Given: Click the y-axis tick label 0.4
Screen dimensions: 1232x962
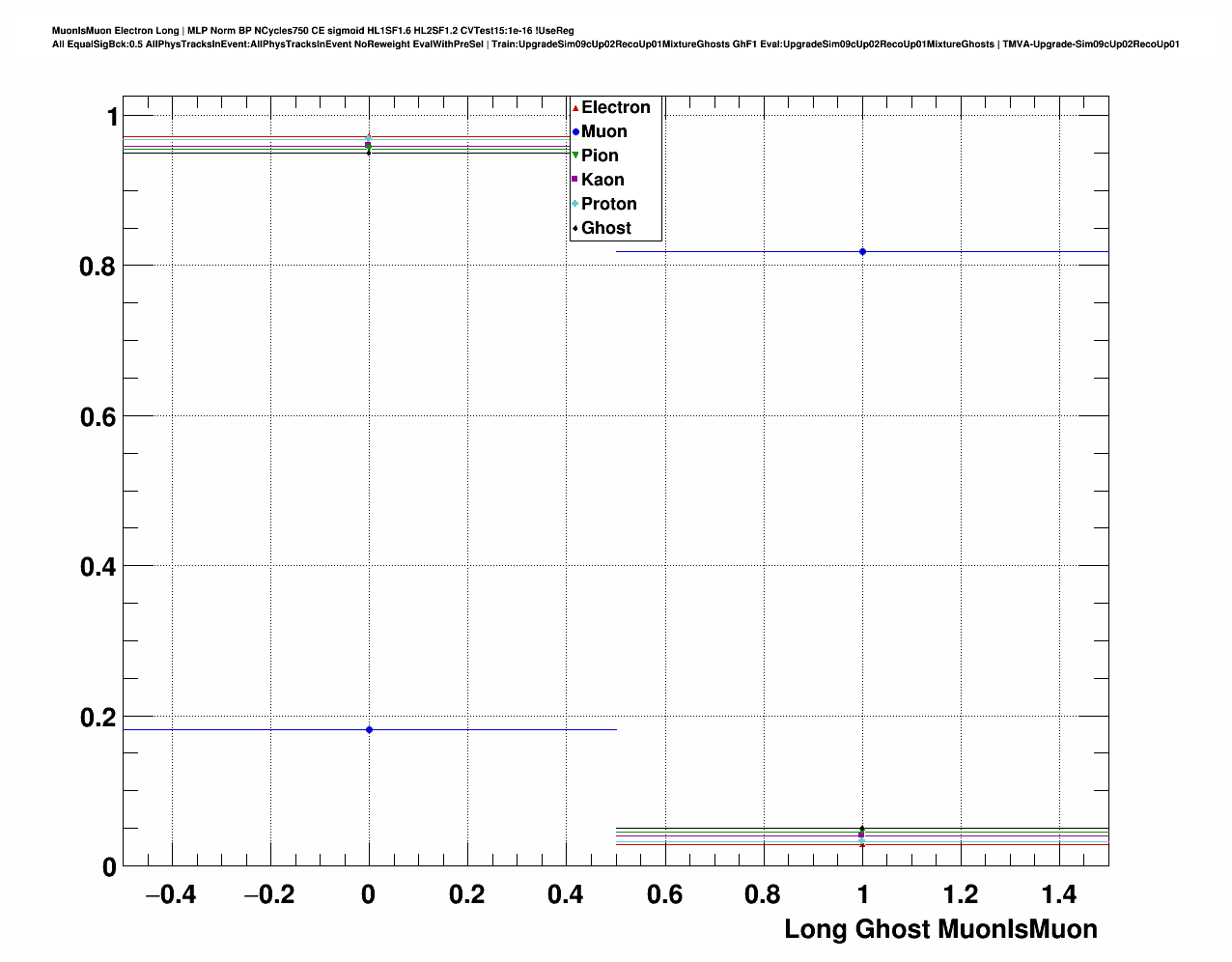Looking at the screenshot, I should pos(98,567).
